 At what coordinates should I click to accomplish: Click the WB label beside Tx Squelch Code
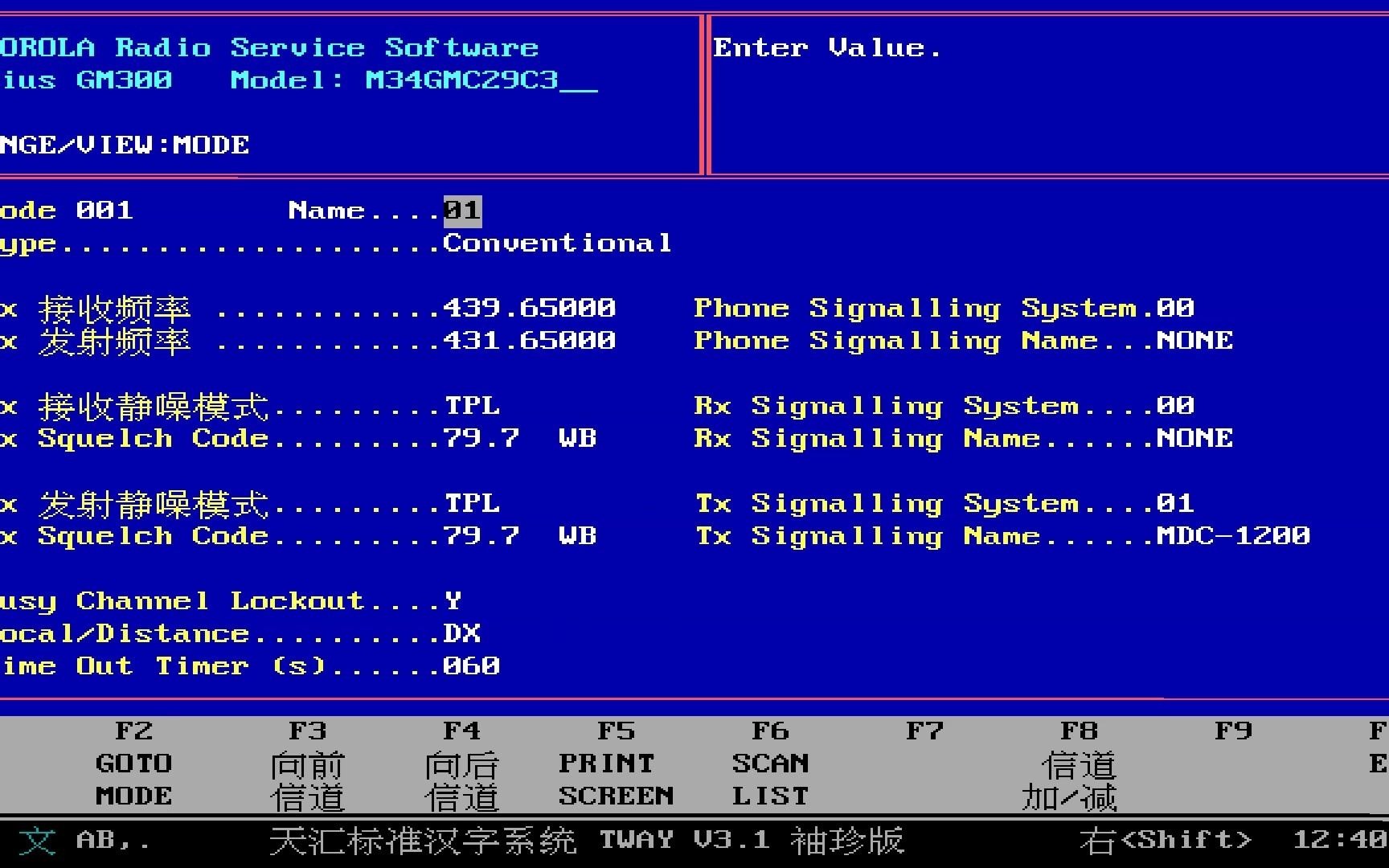tap(577, 535)
